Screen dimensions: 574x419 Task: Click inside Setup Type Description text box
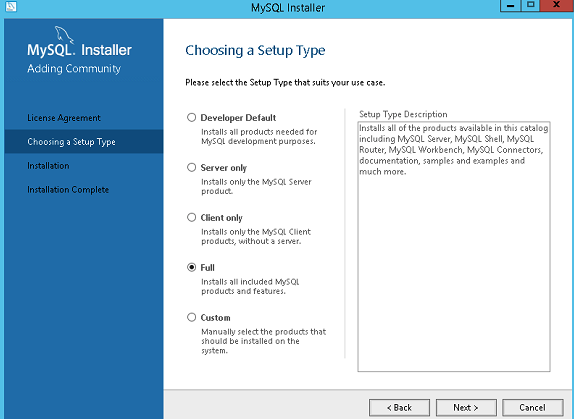[x=454, y=247]
